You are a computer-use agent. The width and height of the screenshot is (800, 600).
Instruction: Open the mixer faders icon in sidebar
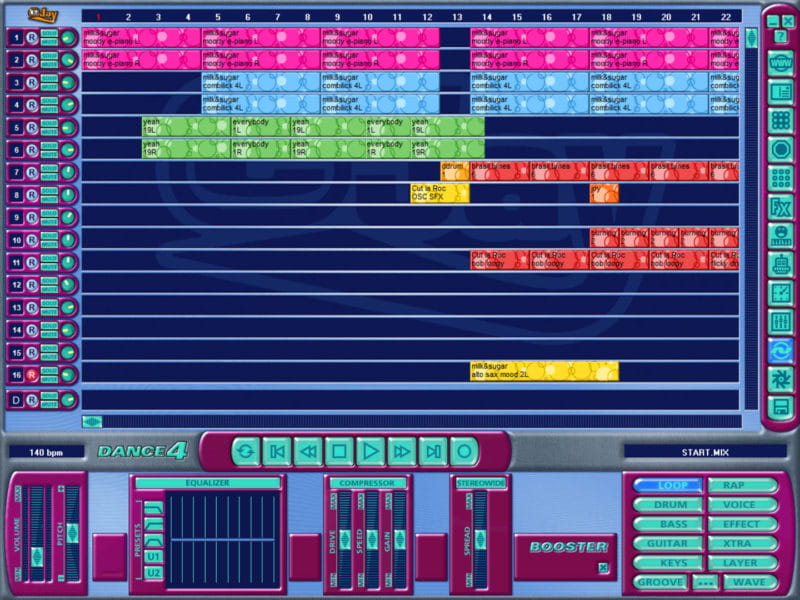[781, 322]
